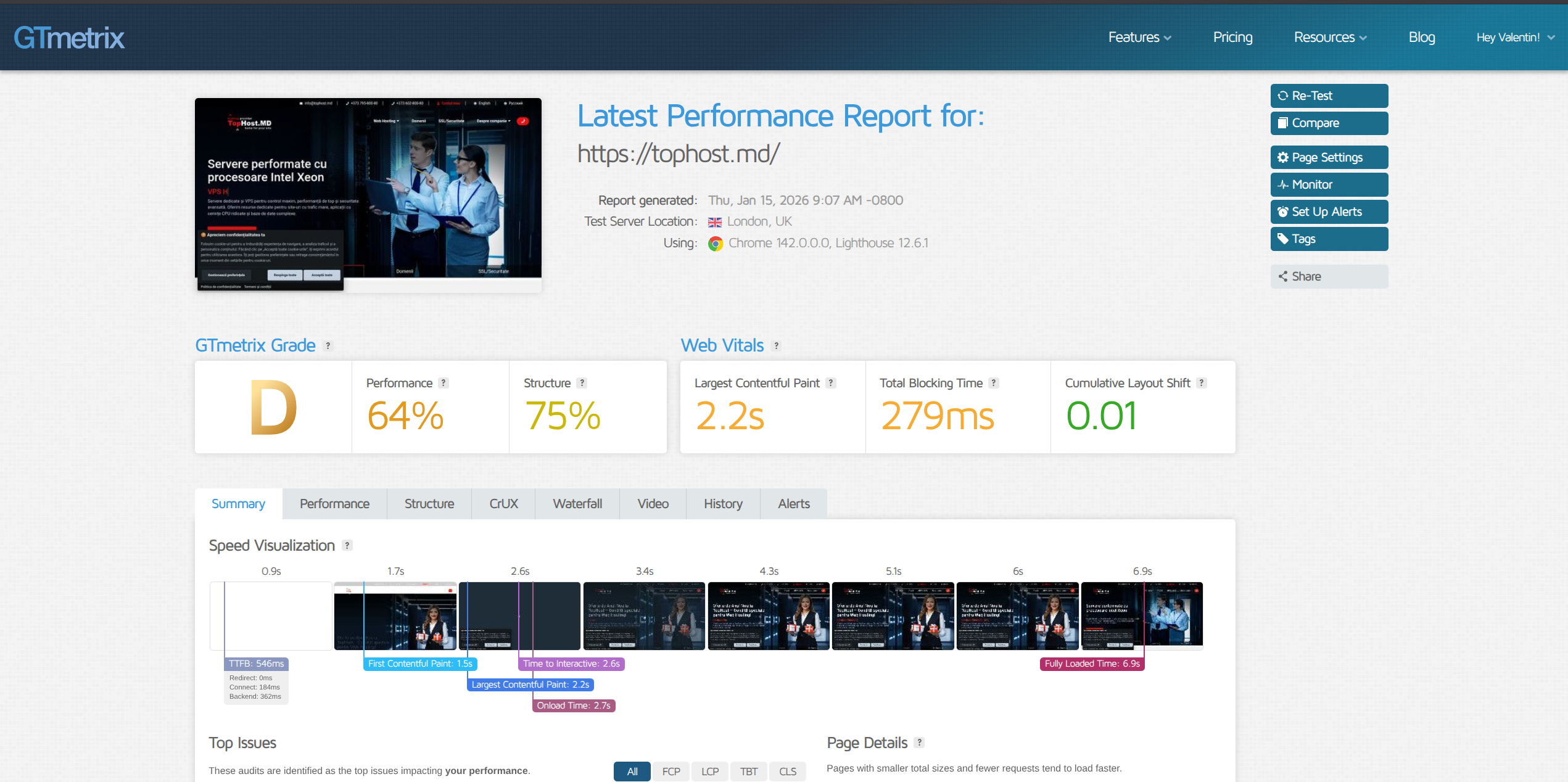Click the Monitor pulse icon
1568x782 pixels.
[x=1282, y=184]
